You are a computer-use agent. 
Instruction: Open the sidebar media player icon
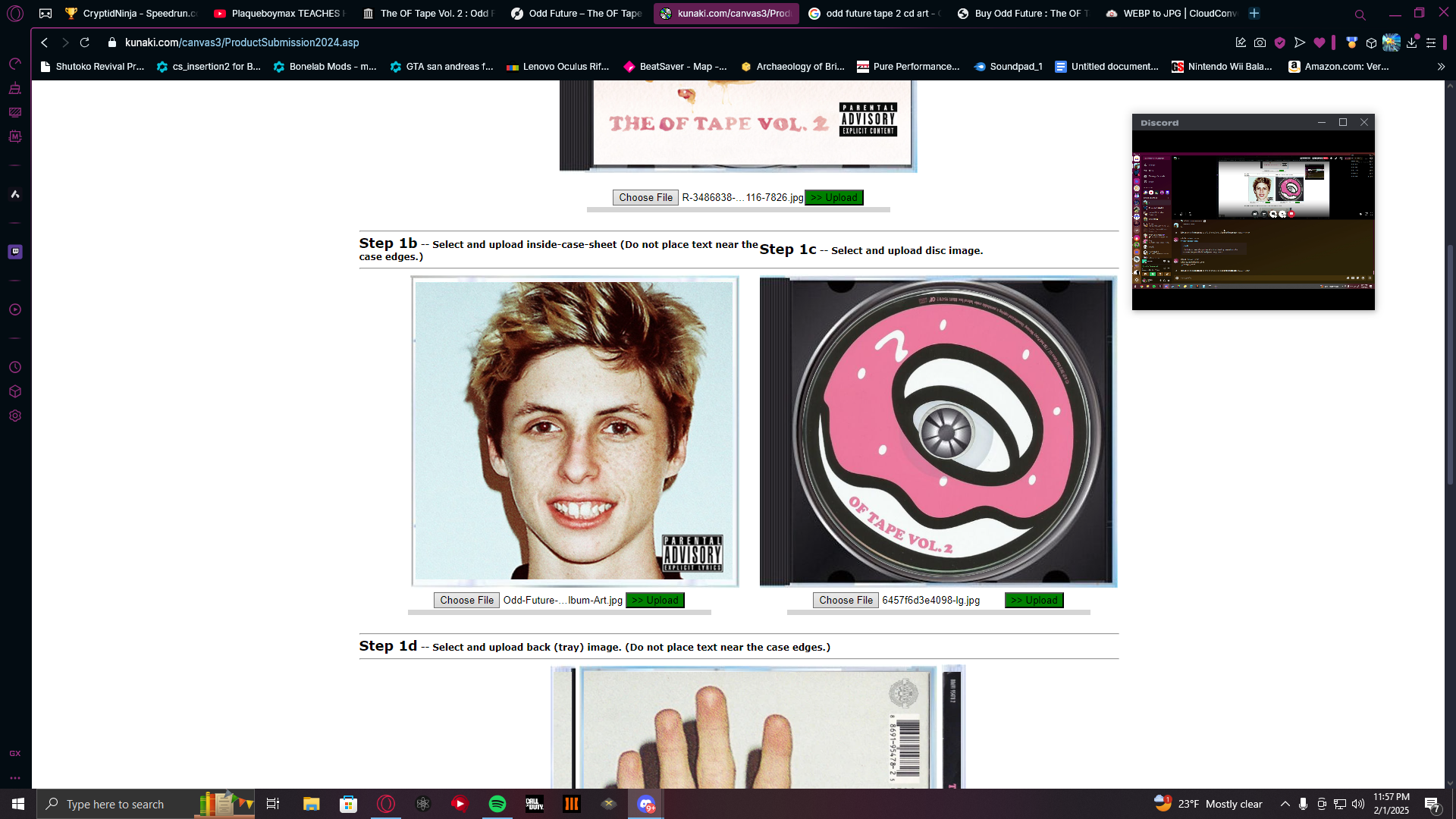[15, 309]
